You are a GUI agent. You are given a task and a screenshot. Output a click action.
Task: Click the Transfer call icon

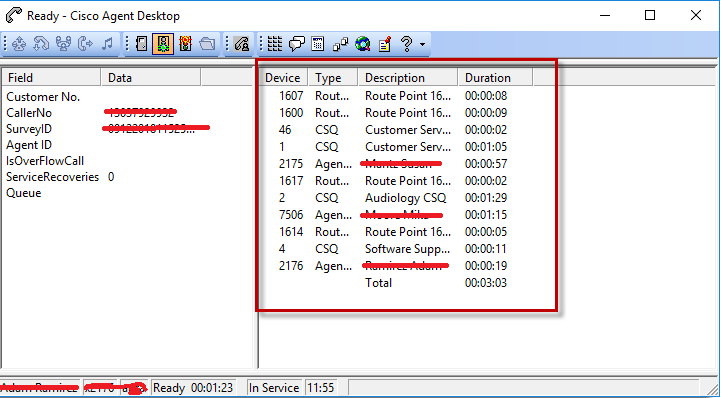85,44
